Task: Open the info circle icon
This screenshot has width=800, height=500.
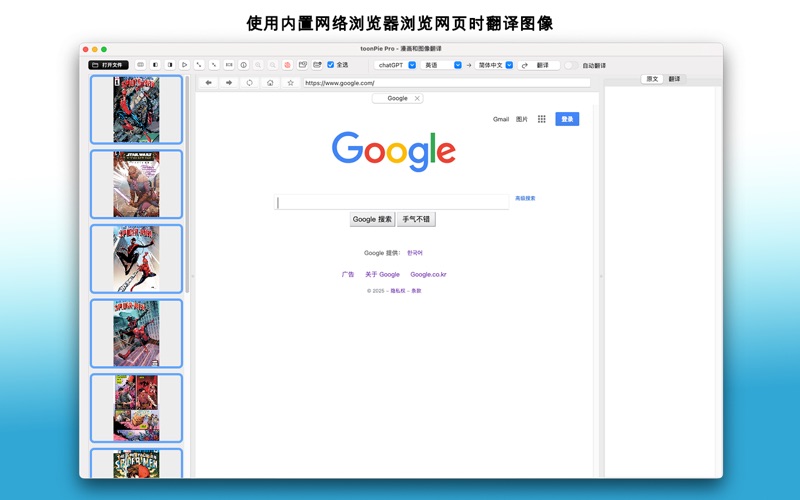Action: (244, 65)
